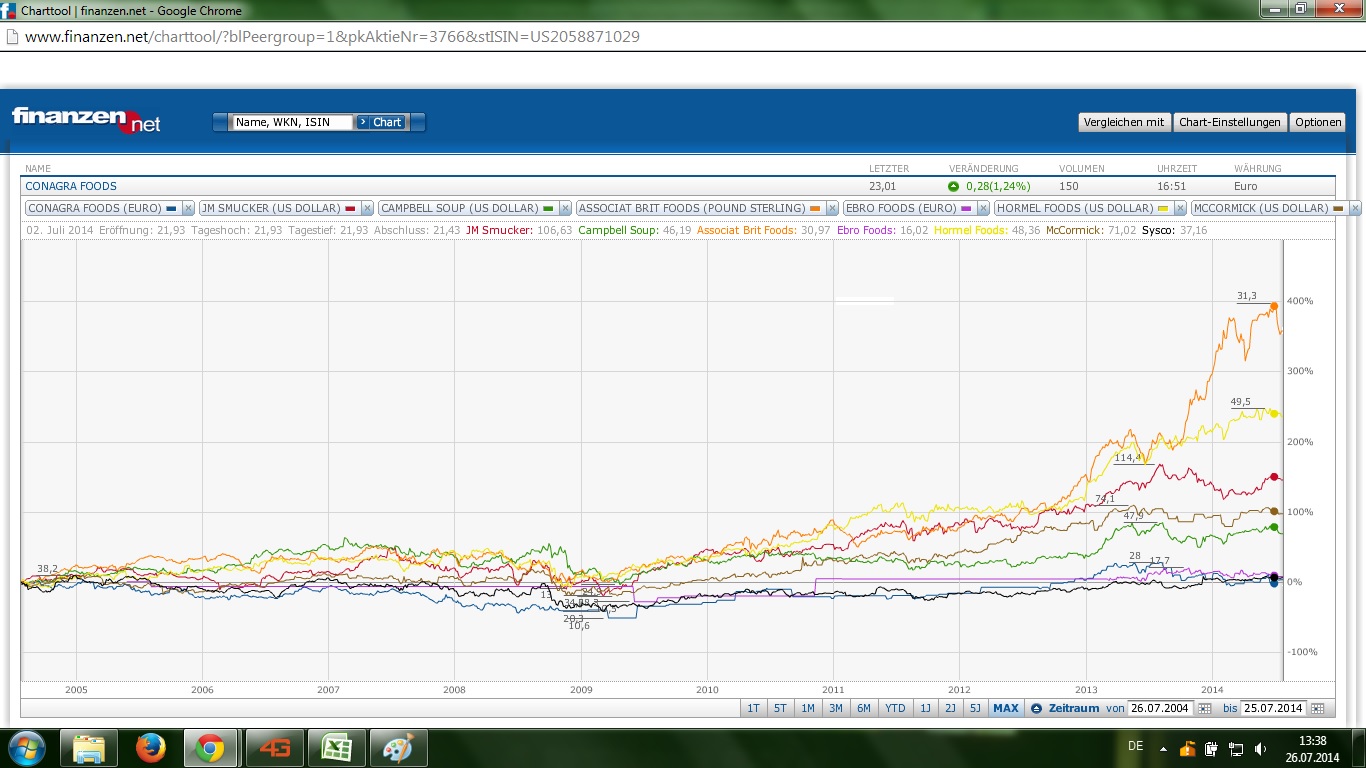Open Firefox from the taskbar

(x=150, y=747)
